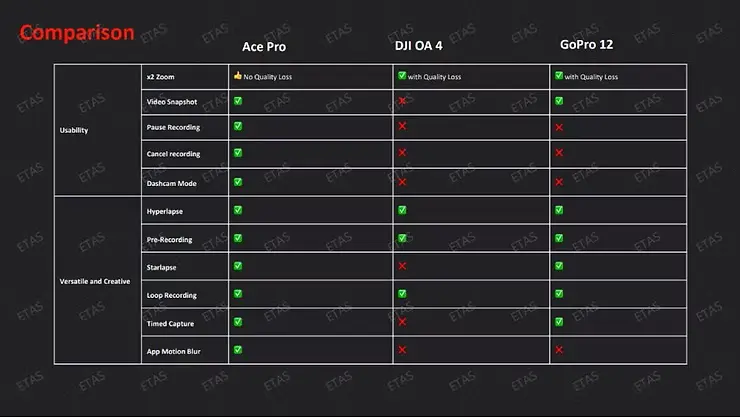Click the Pre-Recording feature label
Image resolution: width=740 pixels, height=417 pixels.
coord(169,240)
